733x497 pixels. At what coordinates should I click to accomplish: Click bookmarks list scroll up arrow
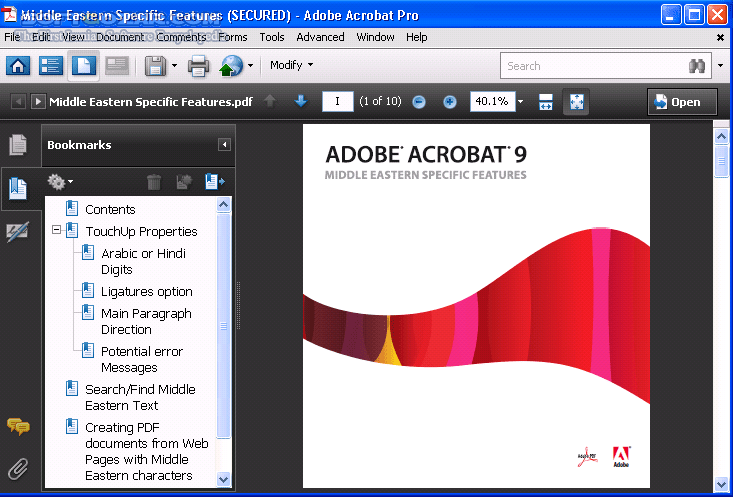(x=223, y=204)
